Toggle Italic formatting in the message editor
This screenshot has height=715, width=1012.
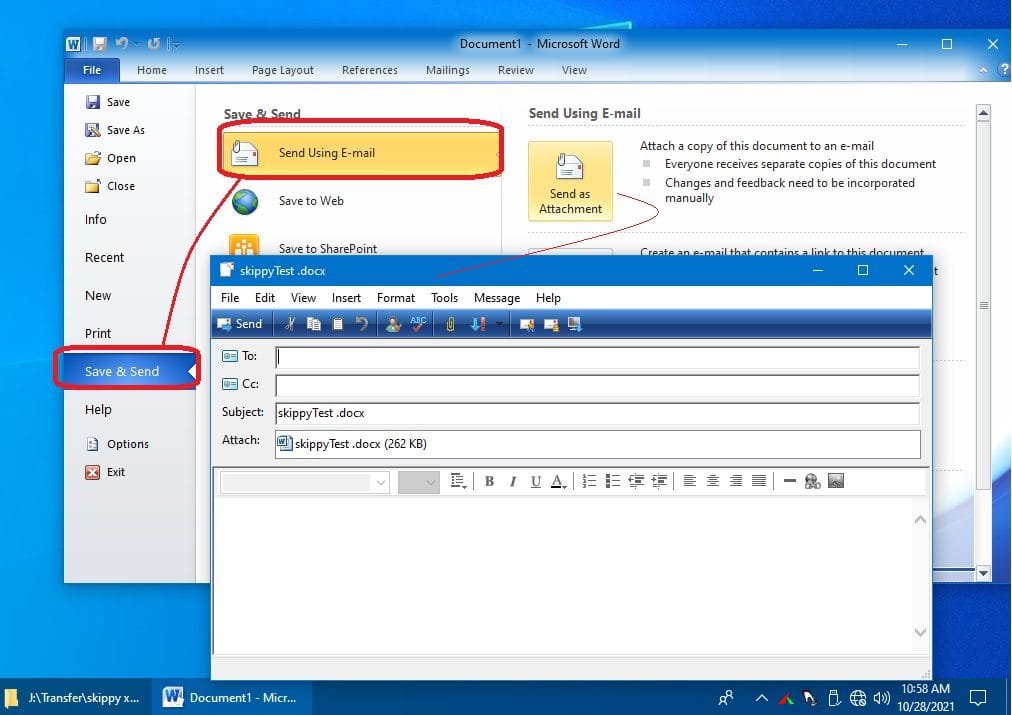pyautogui.click(x=513, y=481)
